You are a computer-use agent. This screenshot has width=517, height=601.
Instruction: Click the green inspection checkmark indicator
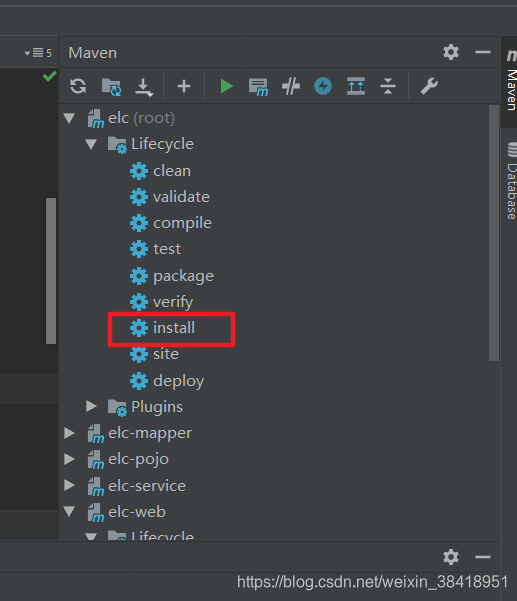click(x=49, y=76)
